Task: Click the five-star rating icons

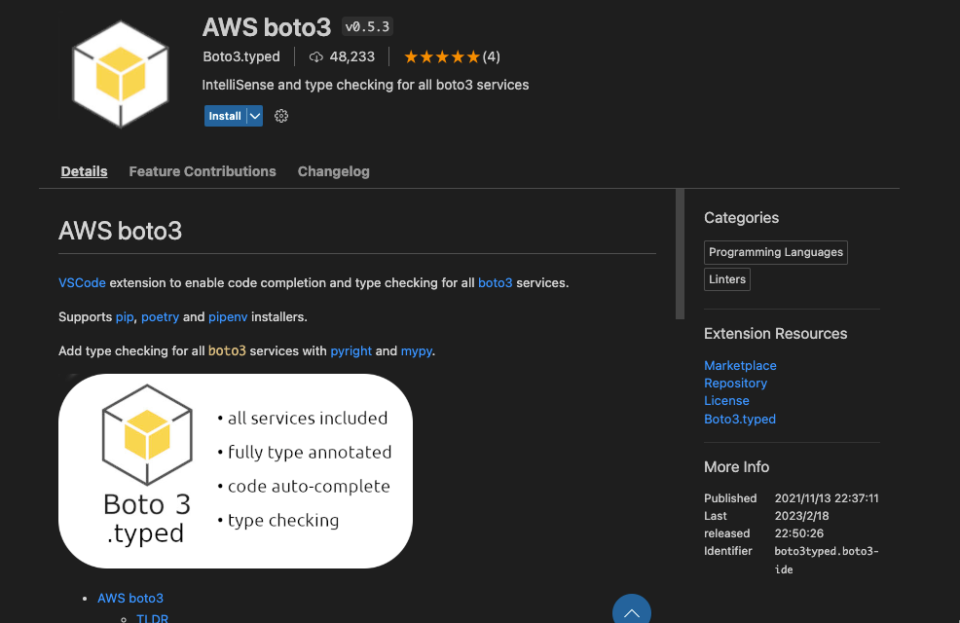Action: coord(441,57)
